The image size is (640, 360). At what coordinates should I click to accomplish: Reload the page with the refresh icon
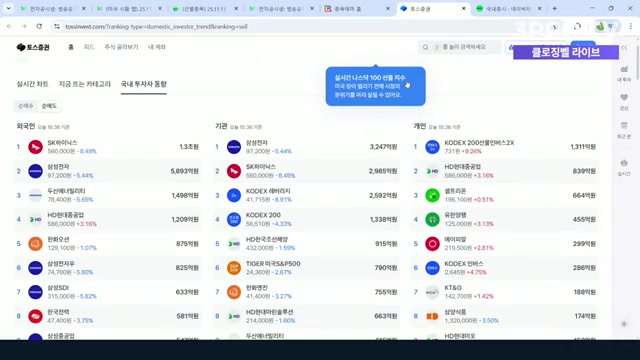39,26
